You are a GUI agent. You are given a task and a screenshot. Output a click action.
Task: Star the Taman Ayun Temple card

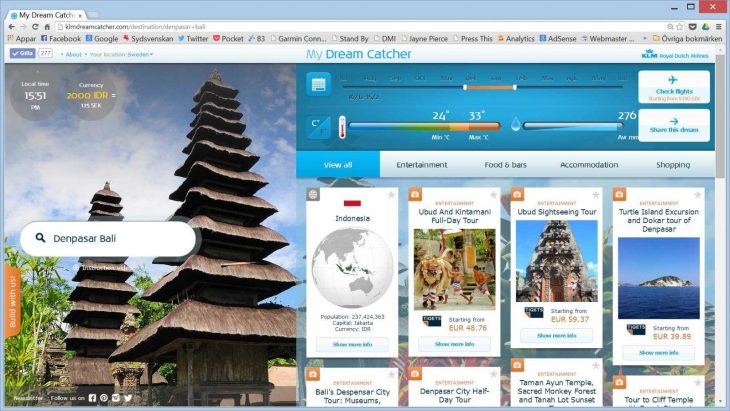pos(595,365)
